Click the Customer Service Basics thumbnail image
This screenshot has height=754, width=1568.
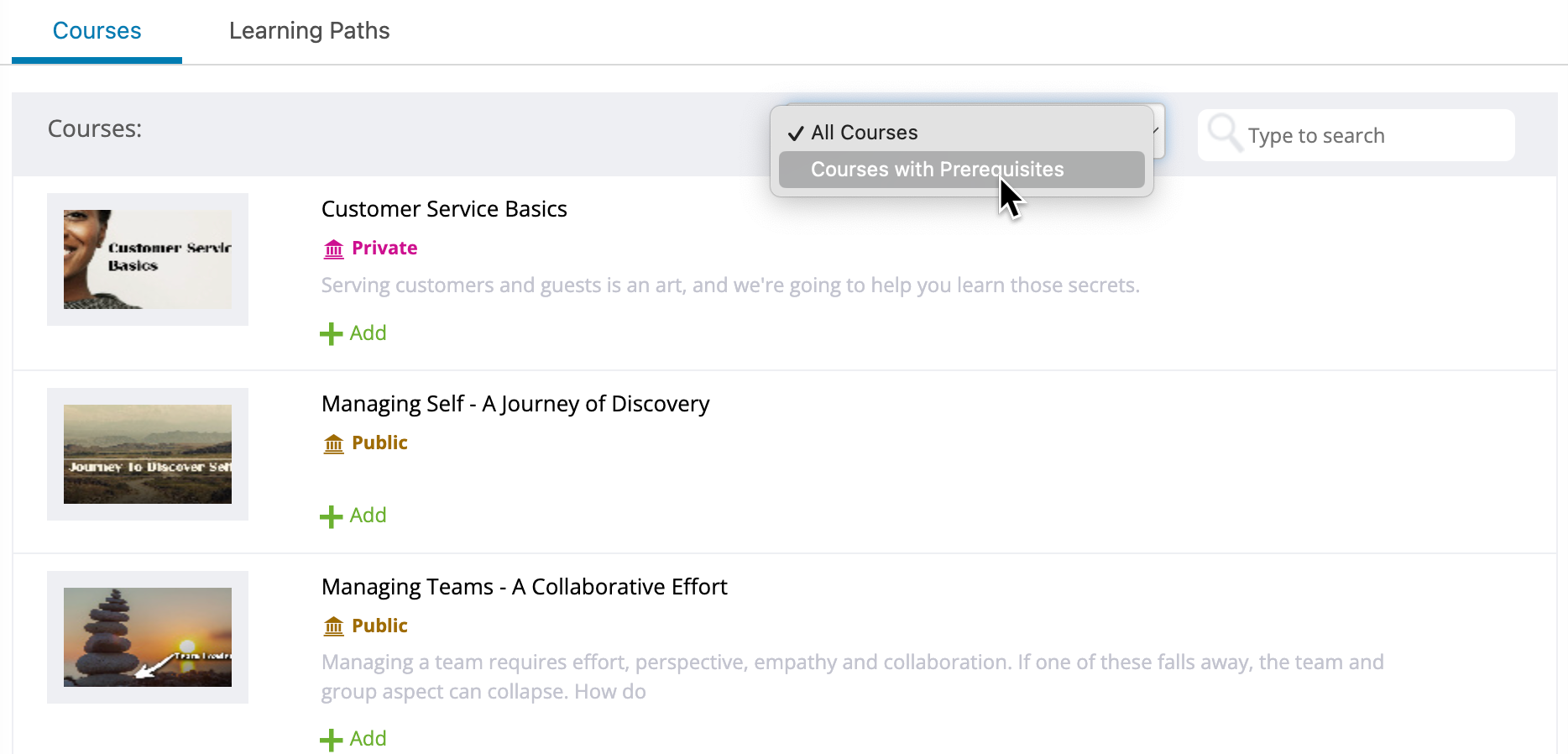point(148,259)
